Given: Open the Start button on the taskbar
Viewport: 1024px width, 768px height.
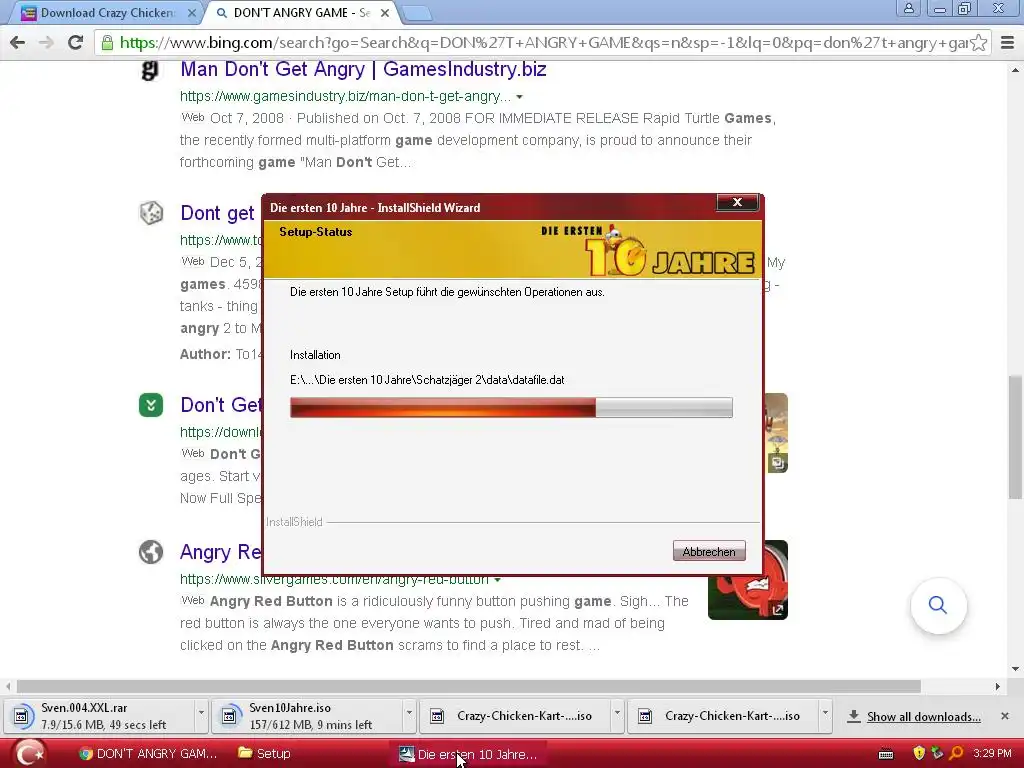Looking at the screenshot, I should [x=29, y=754].
